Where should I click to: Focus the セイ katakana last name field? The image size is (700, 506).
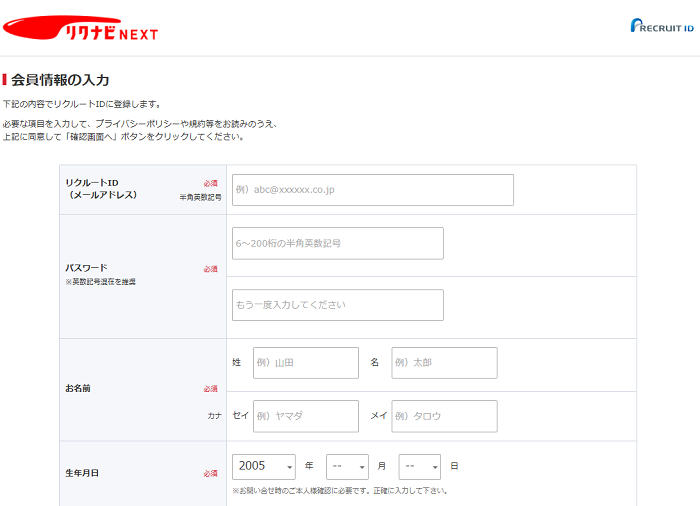coord(305,416)
